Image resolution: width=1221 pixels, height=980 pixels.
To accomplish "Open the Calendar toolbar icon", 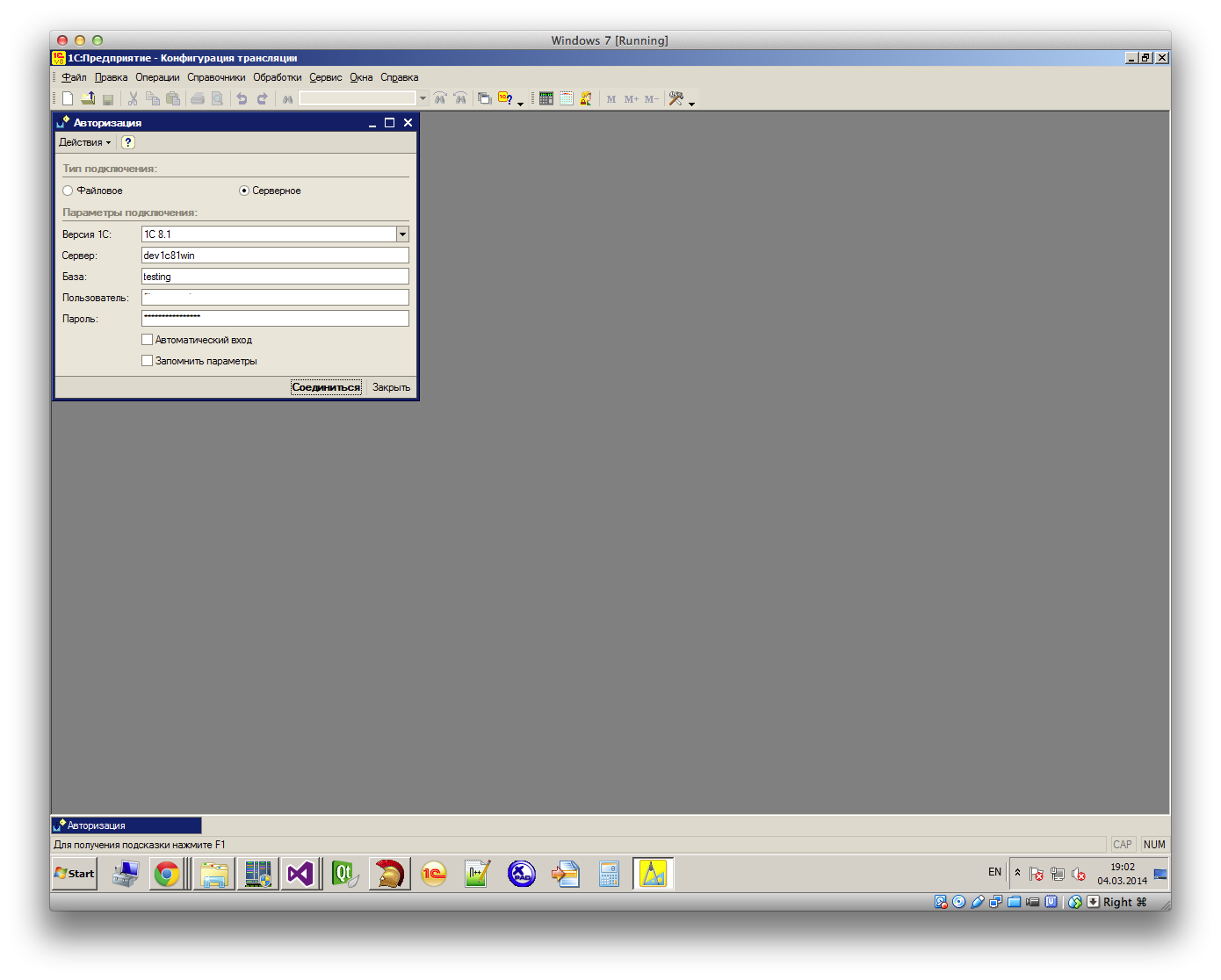I will click(x=567, y=98).
